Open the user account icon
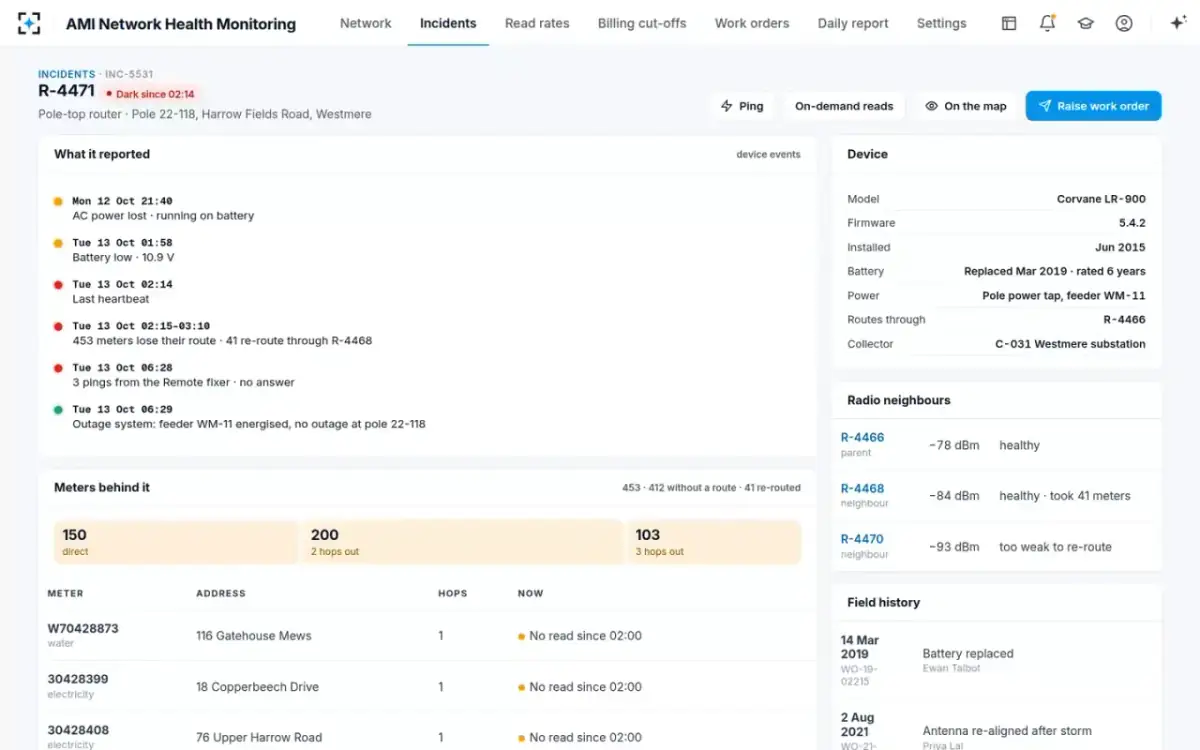Screen dimensions: 1200x750 pyautogui.click(x=1124, y=23)
